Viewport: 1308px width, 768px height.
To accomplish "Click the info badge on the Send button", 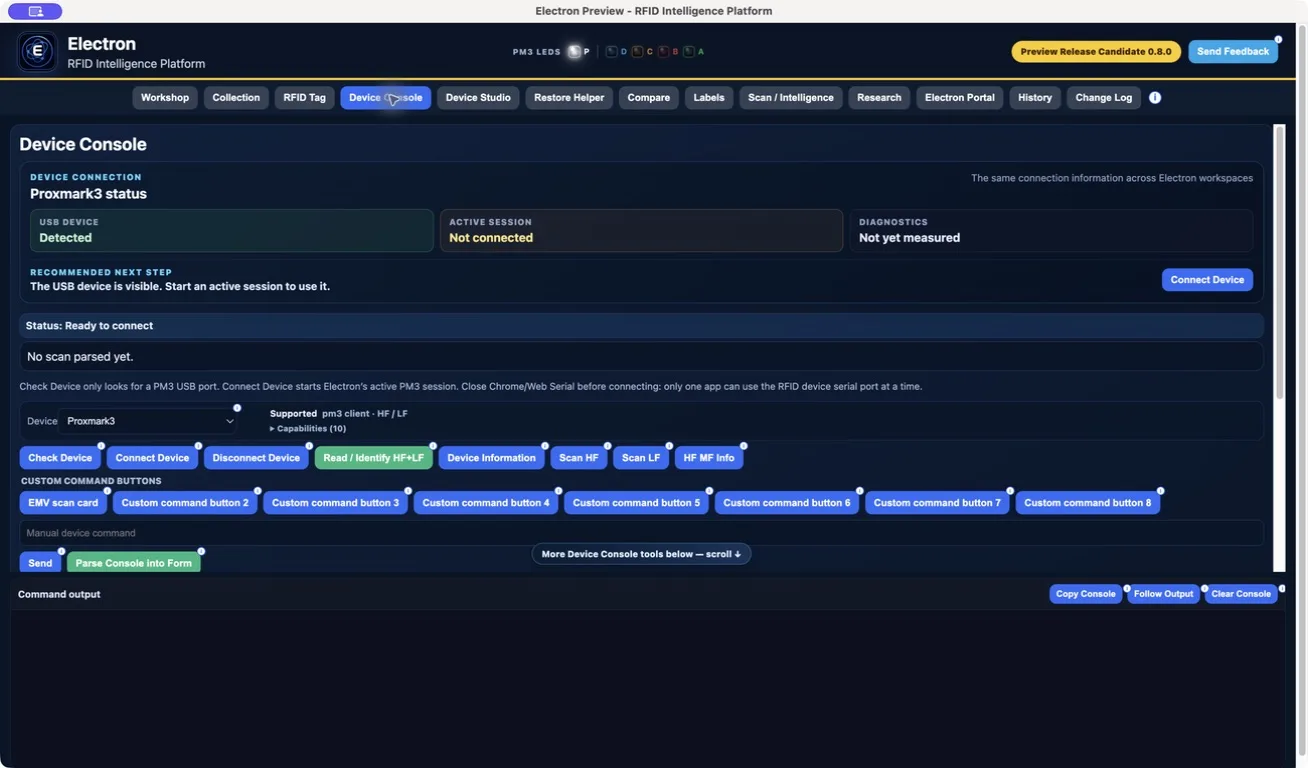I will point(61,551).
